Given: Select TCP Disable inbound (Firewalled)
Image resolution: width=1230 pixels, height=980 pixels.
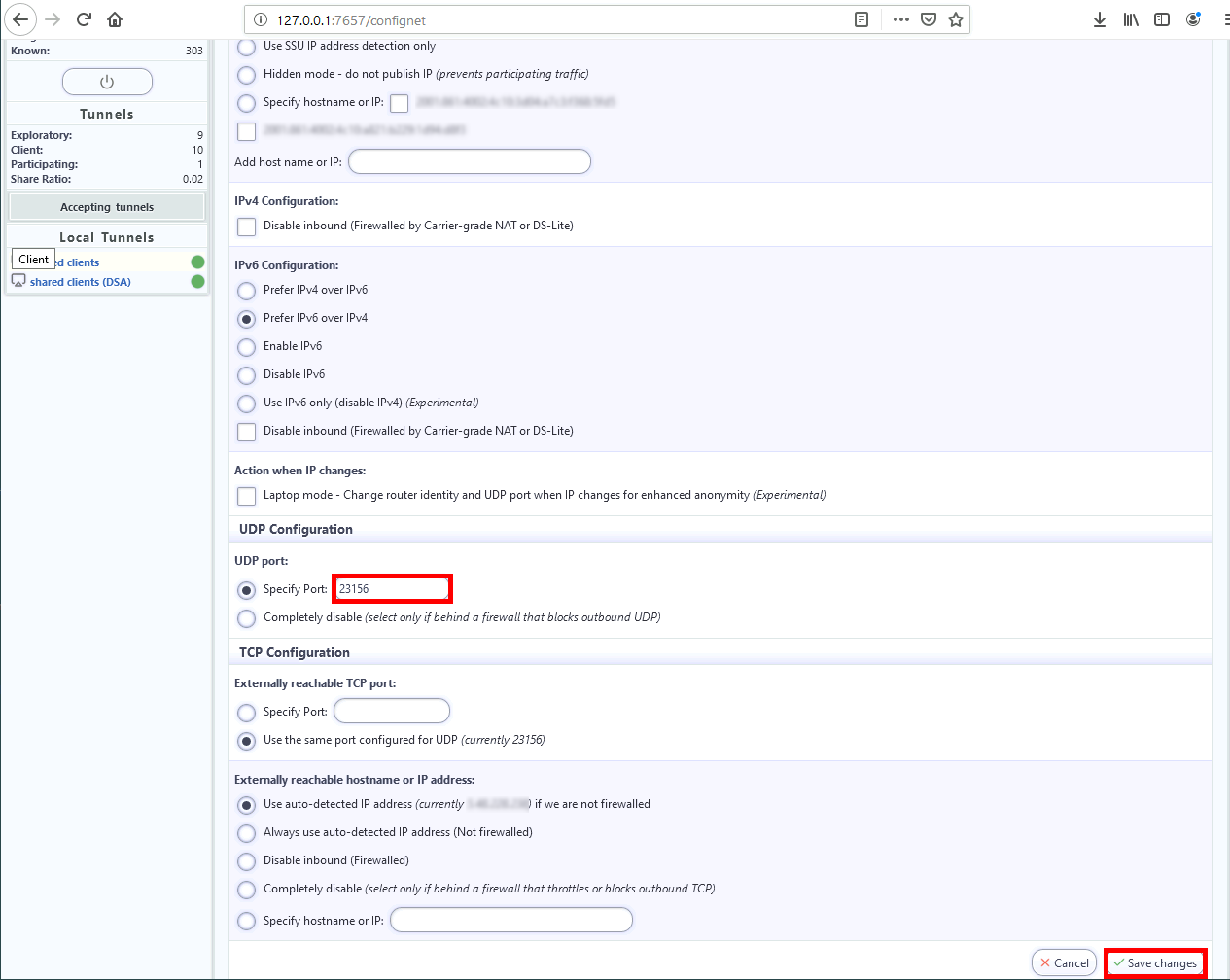Looking at the screenshot, I should coord(247,861).
